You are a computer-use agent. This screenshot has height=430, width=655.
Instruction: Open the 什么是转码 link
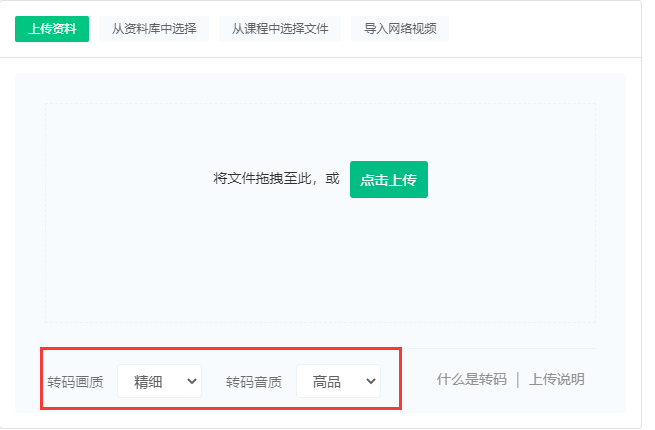[x=472, y=379]
